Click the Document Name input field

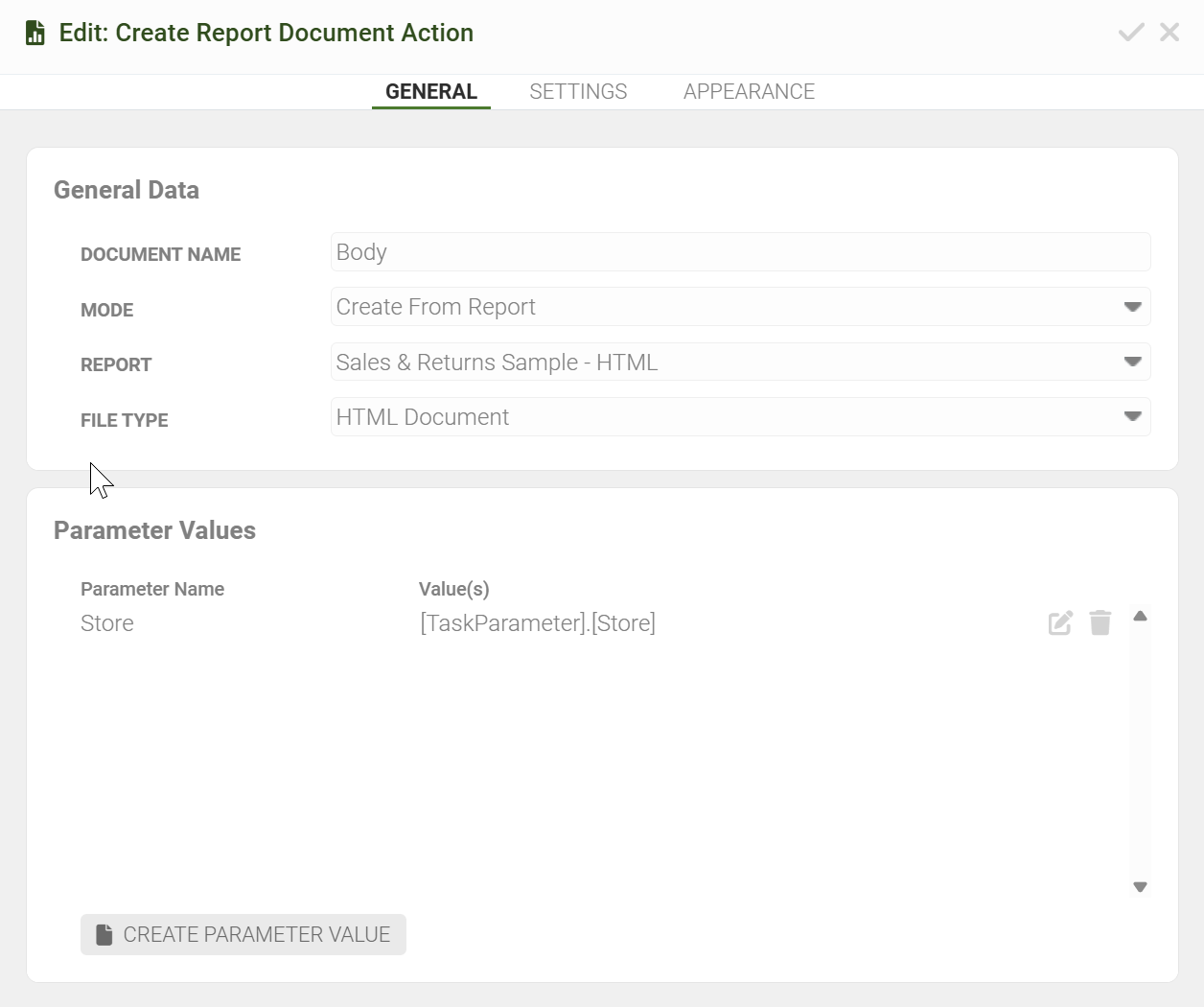[x=739, y=252]
